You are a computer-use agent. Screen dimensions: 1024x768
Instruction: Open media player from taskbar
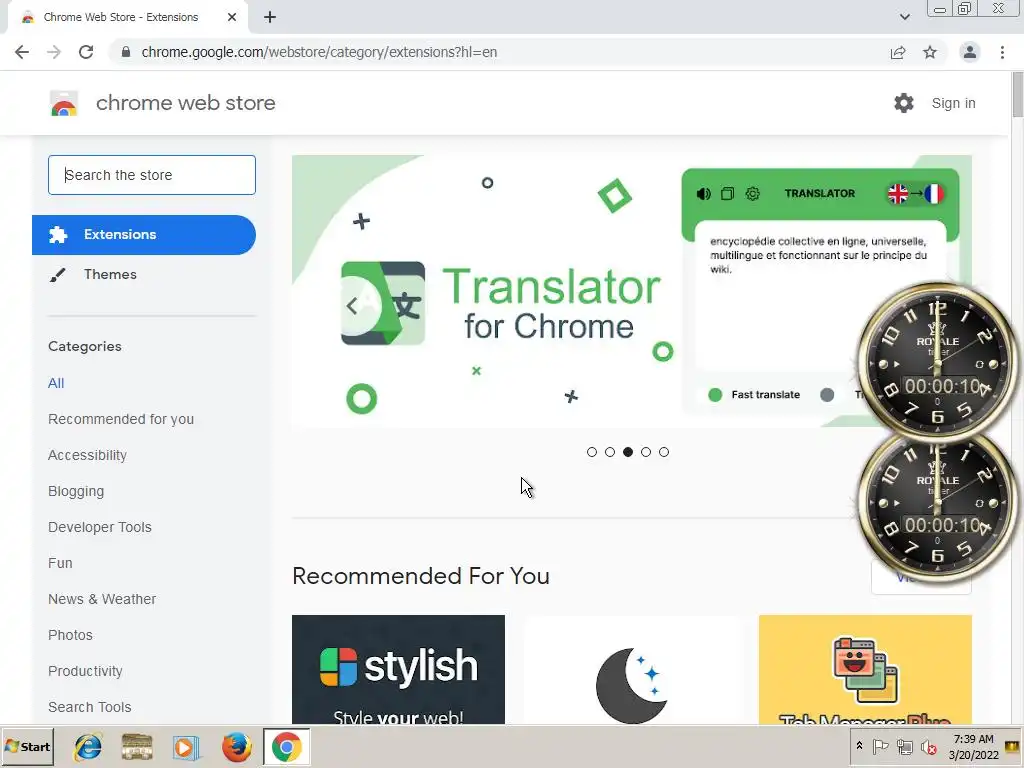[x=186, y=747]
